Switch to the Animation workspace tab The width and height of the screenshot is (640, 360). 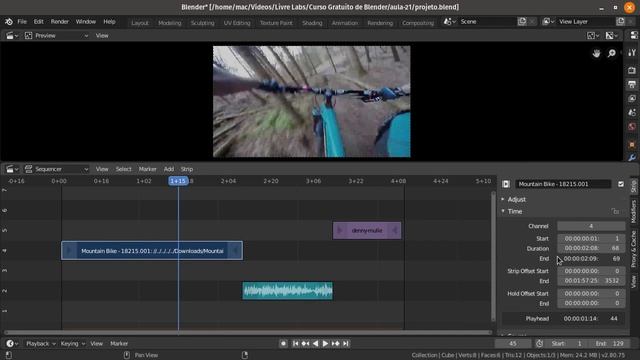344,23
